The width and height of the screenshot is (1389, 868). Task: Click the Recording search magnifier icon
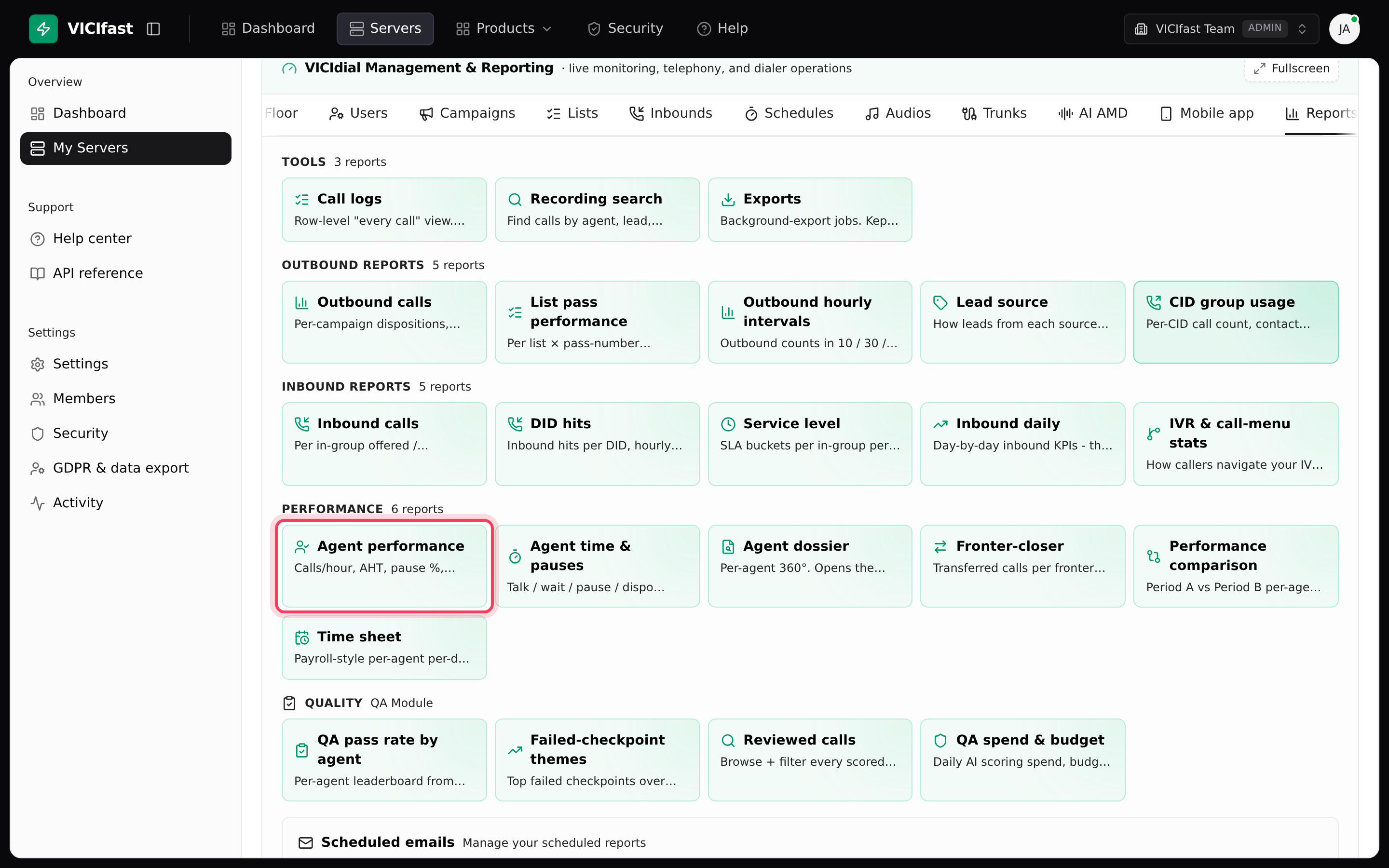(x=515, y=200)
